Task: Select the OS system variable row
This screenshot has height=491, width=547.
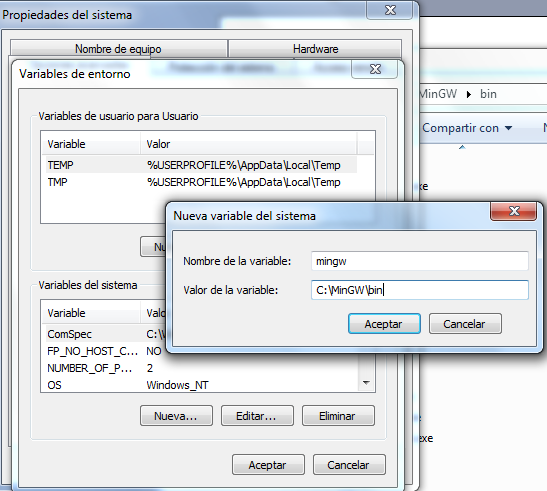Action: [200, 385]
